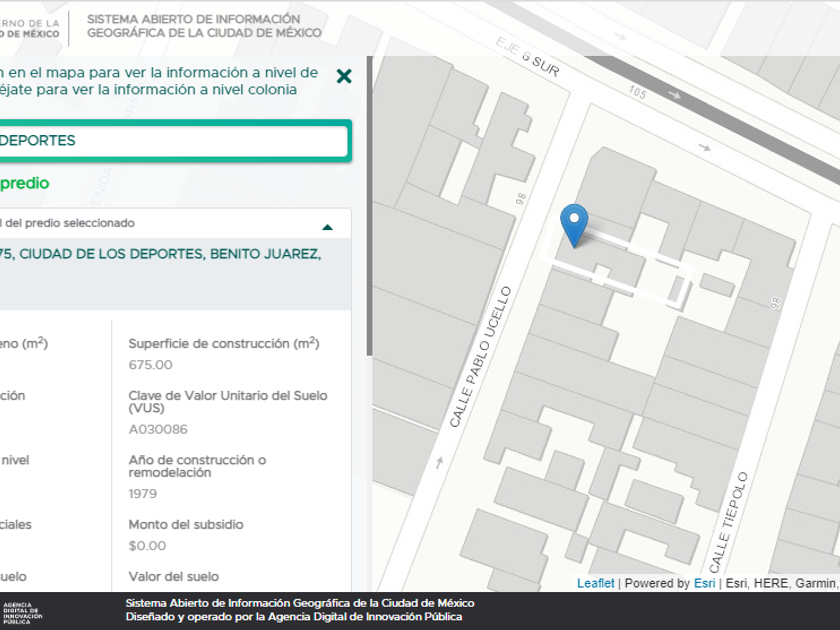Viewport: 840px width, 630px height.
Task: Click the Clave de Valor Unitario del Suelo label
Action: point(228,402)
